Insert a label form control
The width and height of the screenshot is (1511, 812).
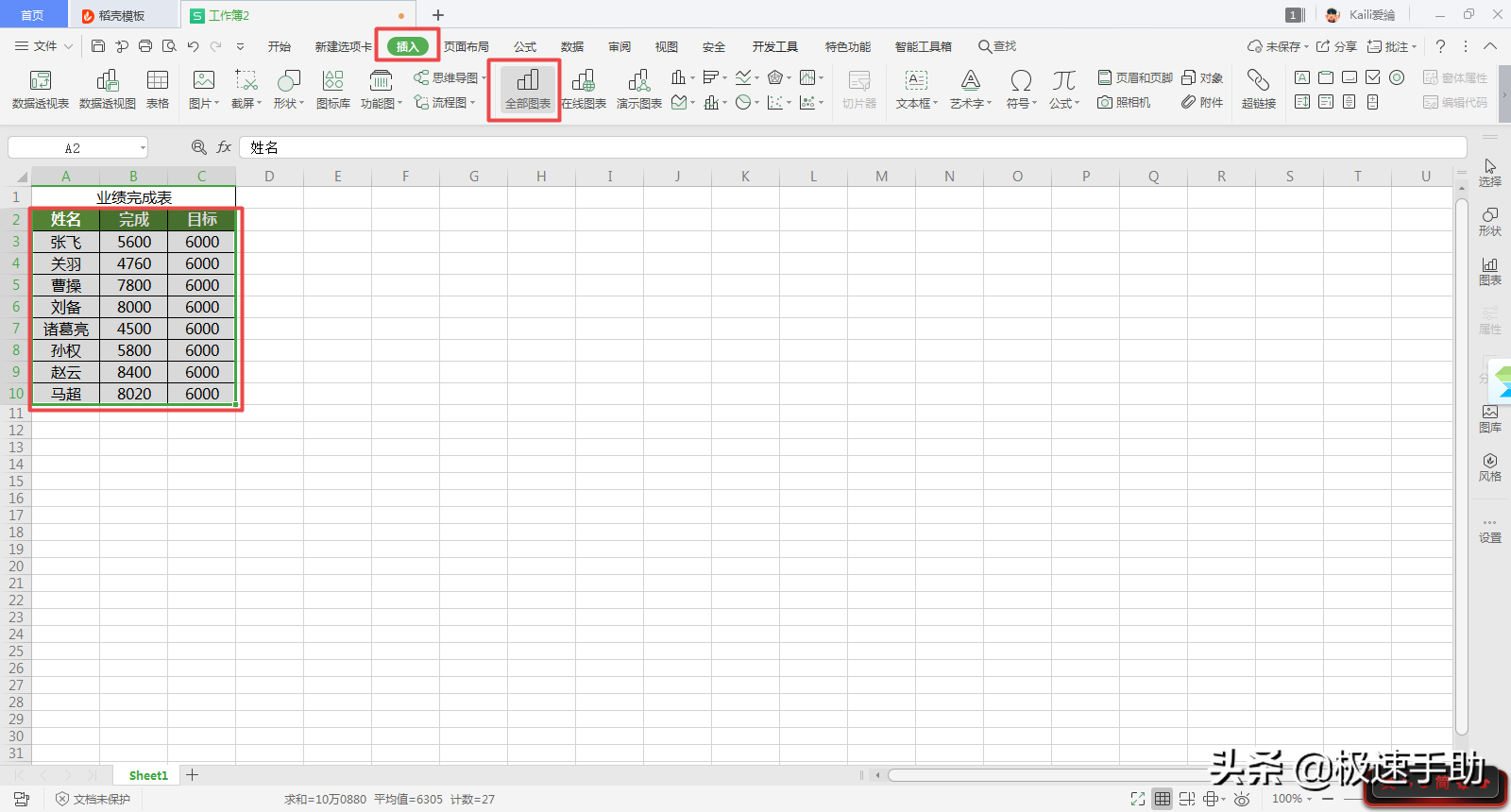point(1302,77)
